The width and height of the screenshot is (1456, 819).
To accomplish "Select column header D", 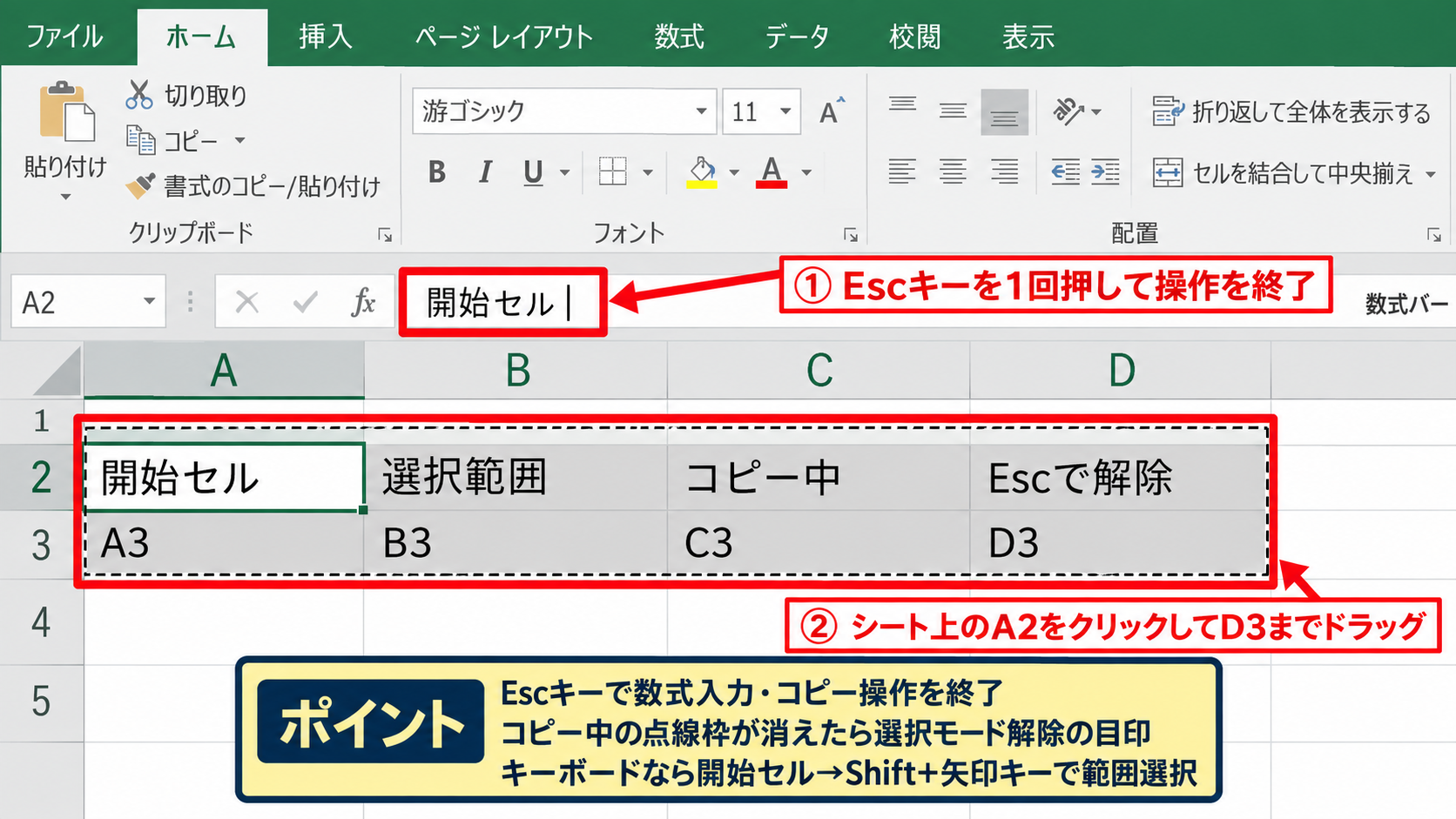I will [1121, 371].
